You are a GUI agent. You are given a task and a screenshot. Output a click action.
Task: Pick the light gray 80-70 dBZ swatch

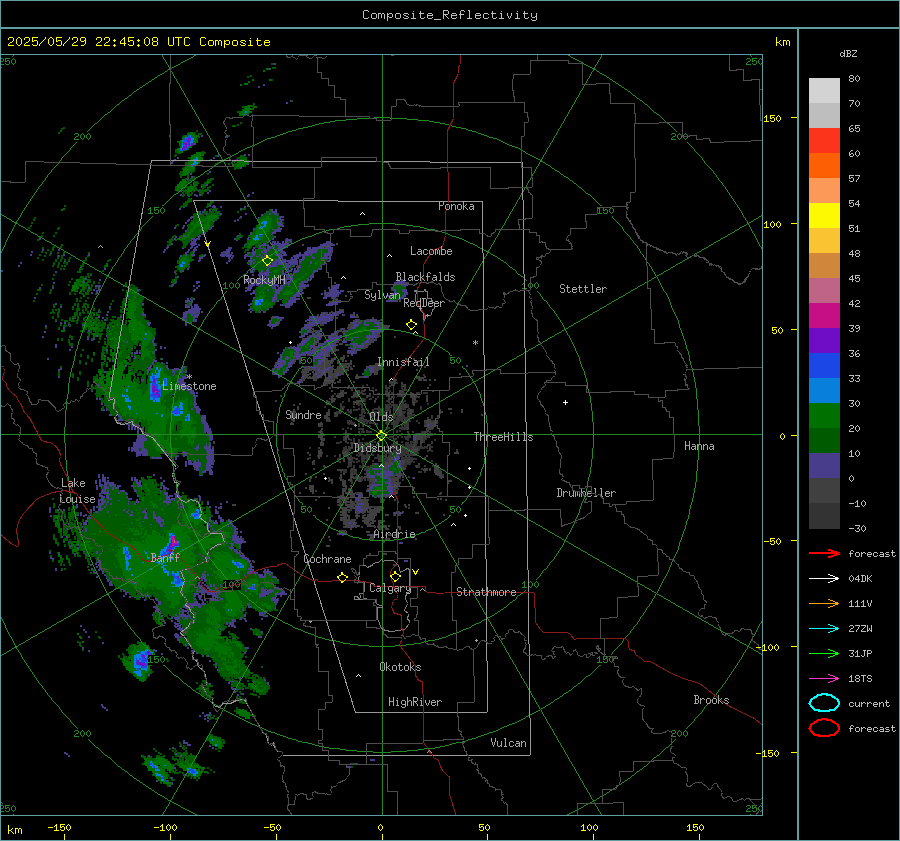coord(824,91)
